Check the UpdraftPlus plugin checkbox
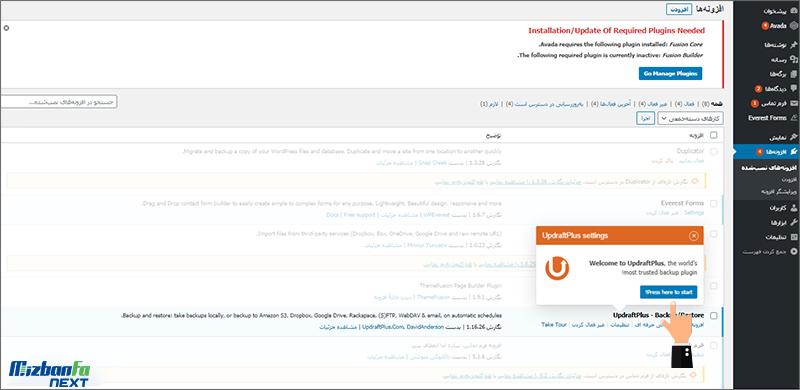The image size is (800, 390). tap(713, 315)
